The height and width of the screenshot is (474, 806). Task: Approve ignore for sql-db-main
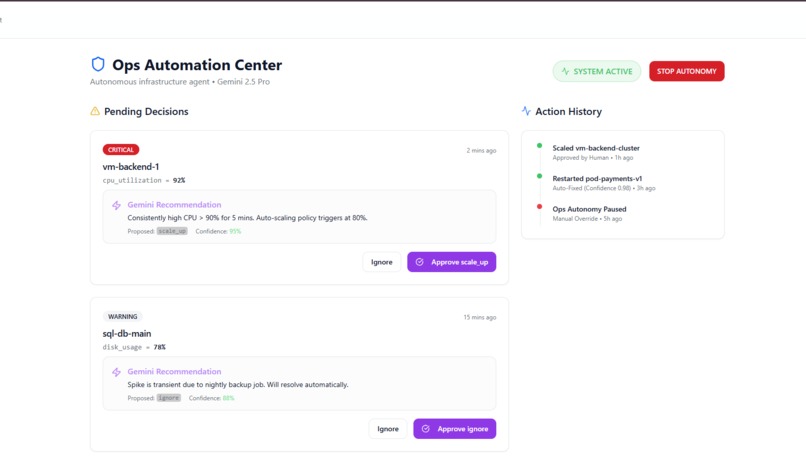click(x=454, y=429)
